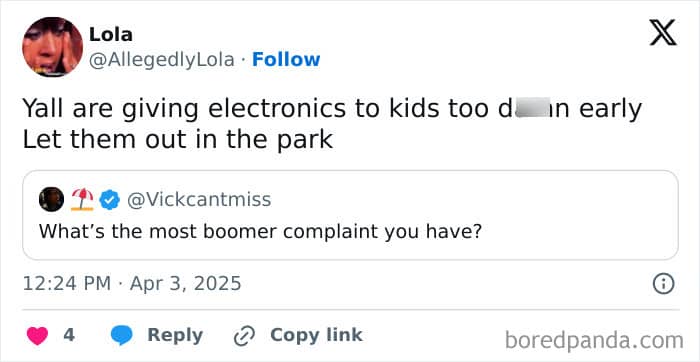
Task: Click the beach umbrella emoji
Action: point(83,200)
